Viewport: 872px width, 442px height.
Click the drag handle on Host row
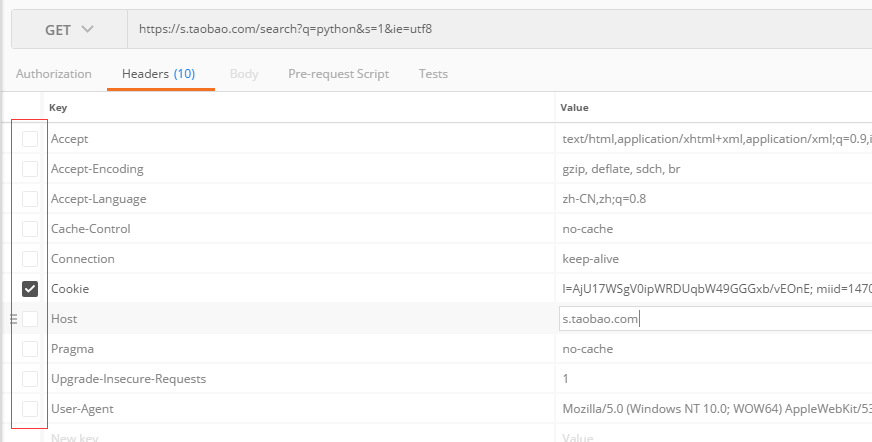point(13,319)
